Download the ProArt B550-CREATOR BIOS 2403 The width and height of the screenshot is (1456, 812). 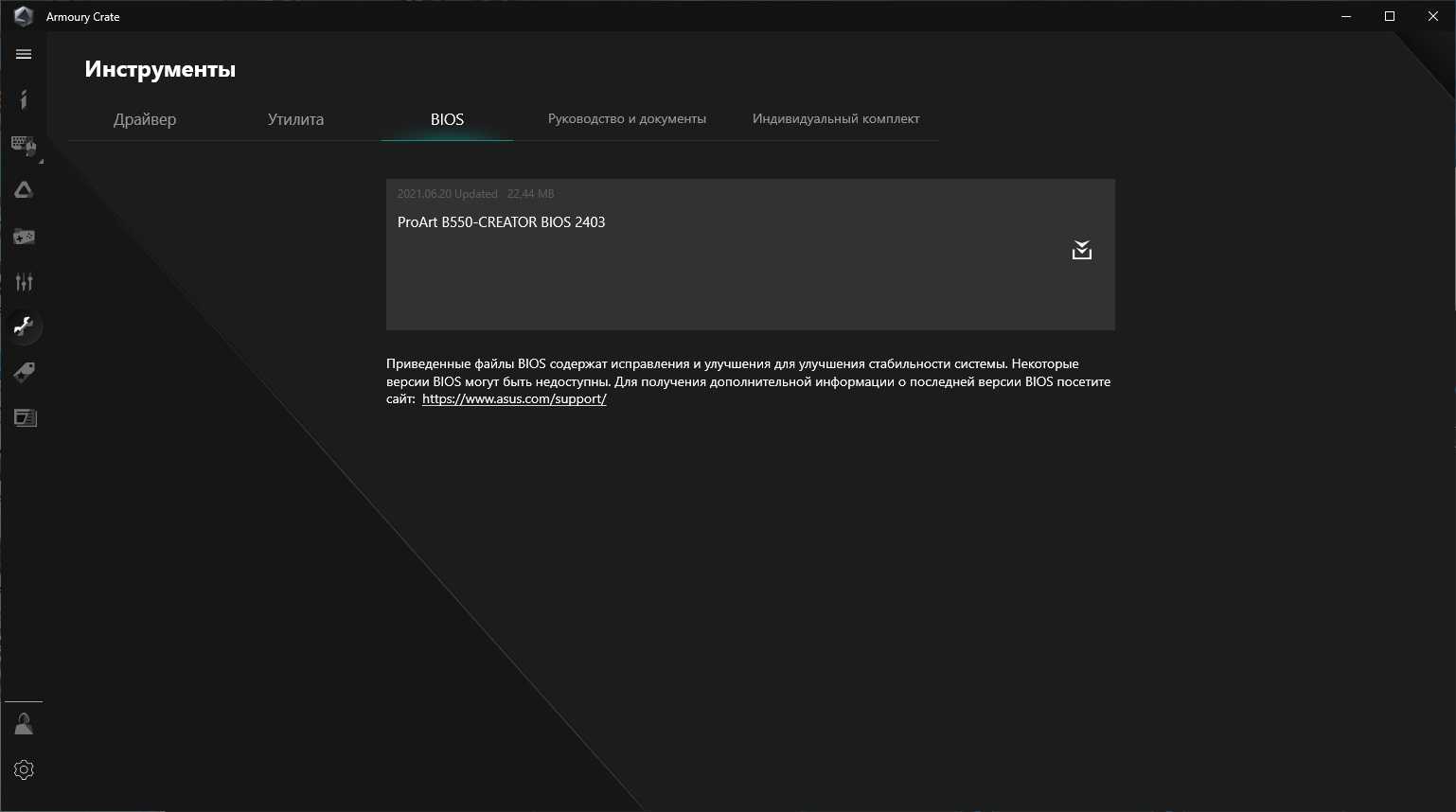pyautogui.click(x=1081, y=251)
